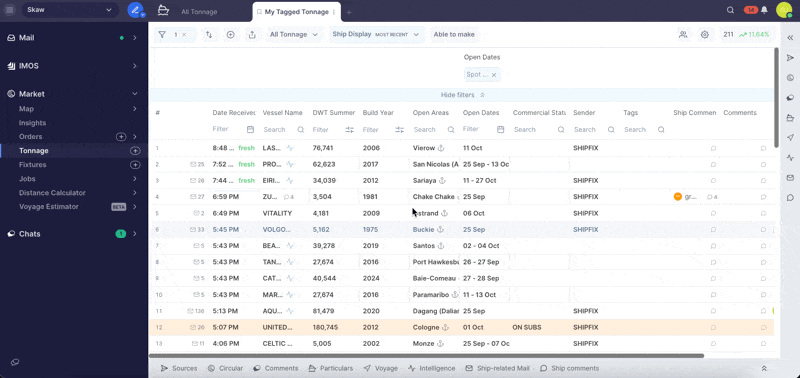Image resolution: width=800 pixels, height=378 pixels.
Task: Remove the Spot open dates filter chip
Action: pyautogui.click(x=494, y=74)
